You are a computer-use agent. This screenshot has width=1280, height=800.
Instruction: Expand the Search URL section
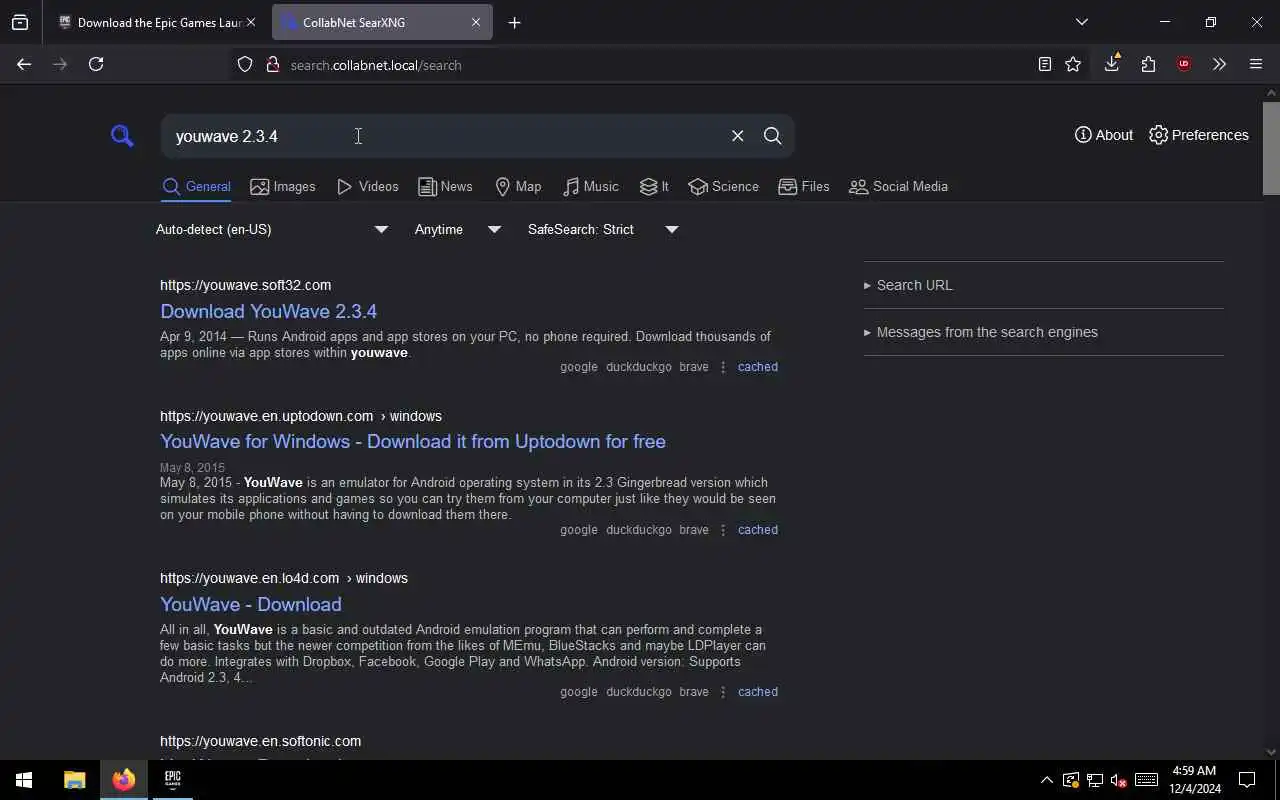(908, 285)
